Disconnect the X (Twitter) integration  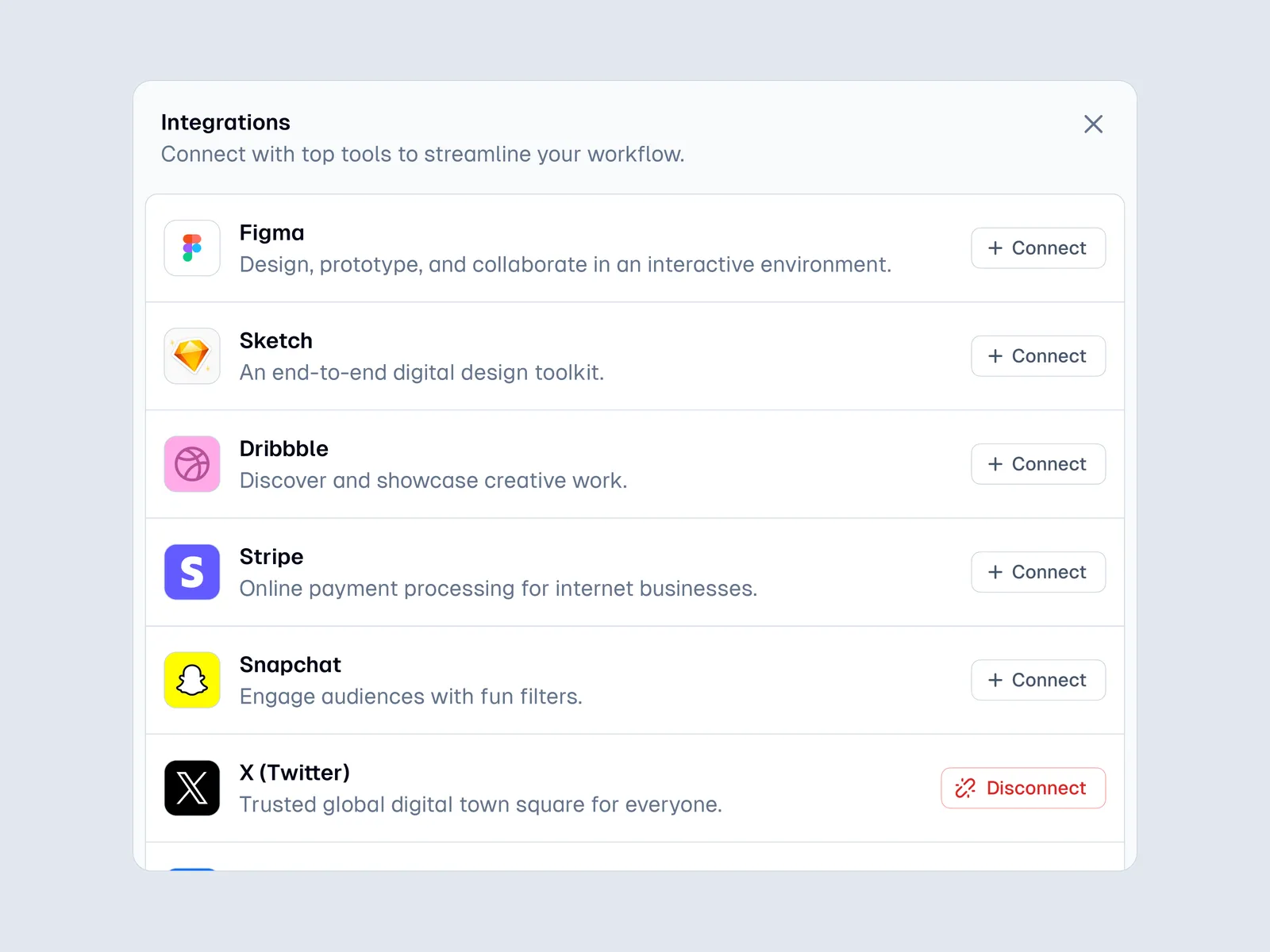coord(1022,788)
